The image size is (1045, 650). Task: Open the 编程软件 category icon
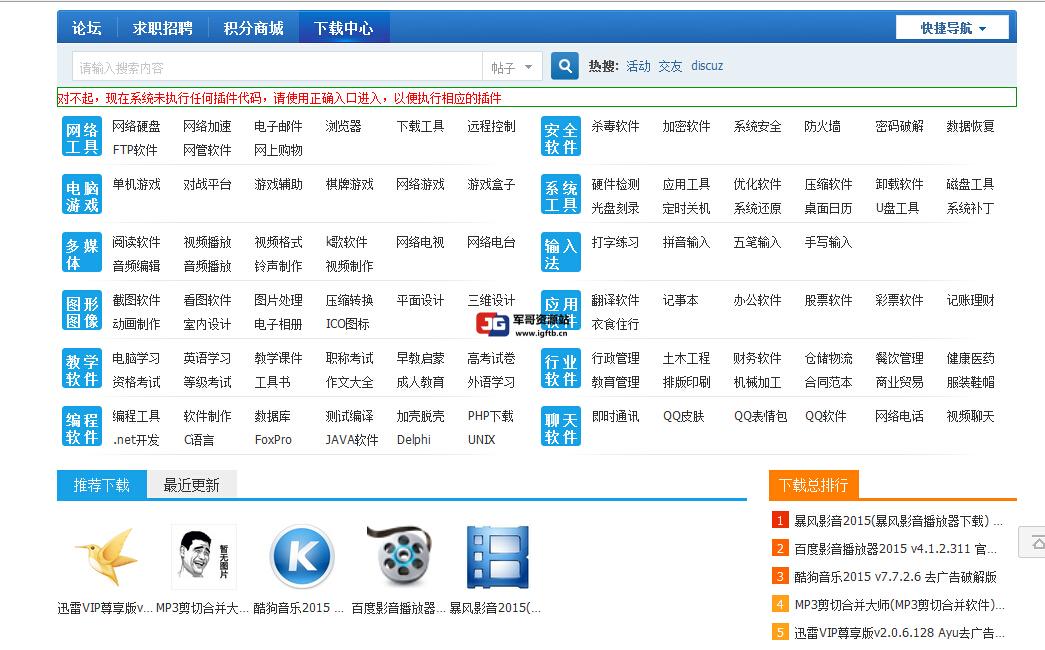click(82, 427)
